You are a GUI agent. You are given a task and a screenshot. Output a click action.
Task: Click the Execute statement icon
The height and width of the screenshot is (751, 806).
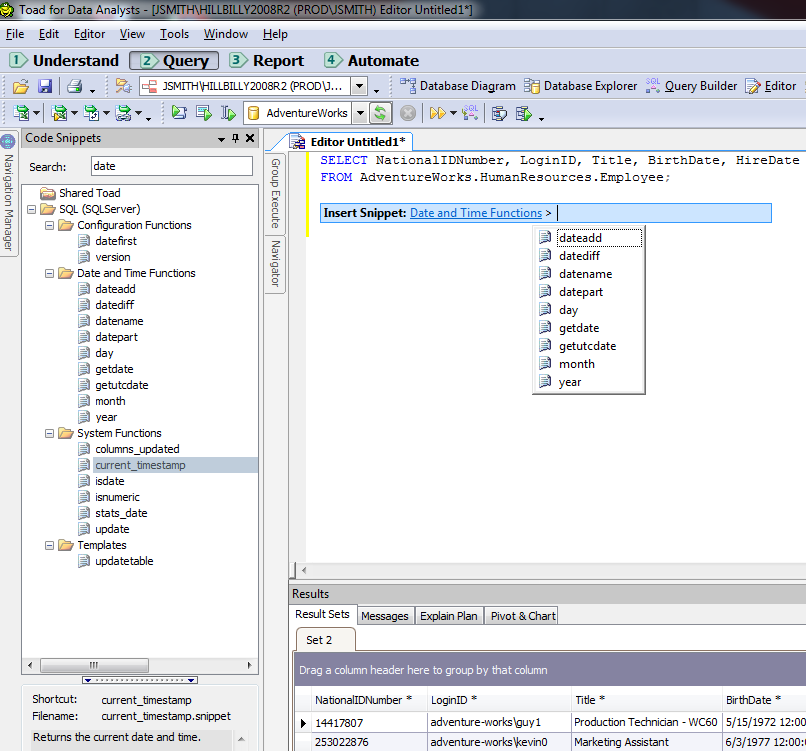(x=204, y=113)
